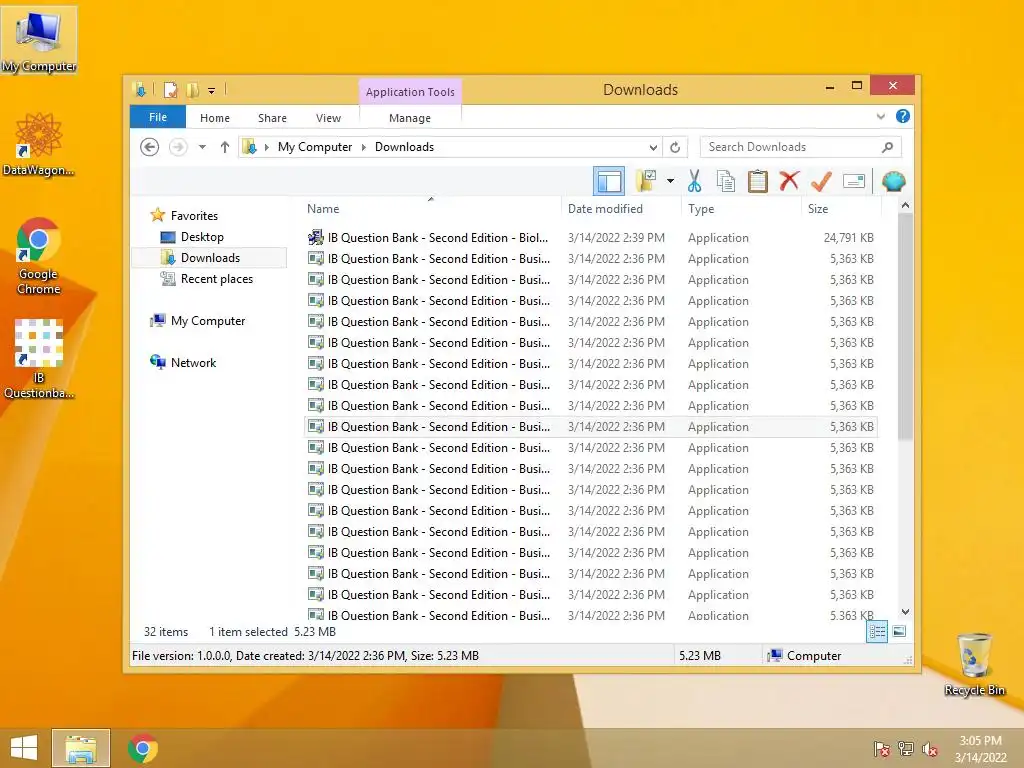The height and width of the screenshot is (768, 1024).
Task: Sort by the Date modified column
Action: [620, 208]
